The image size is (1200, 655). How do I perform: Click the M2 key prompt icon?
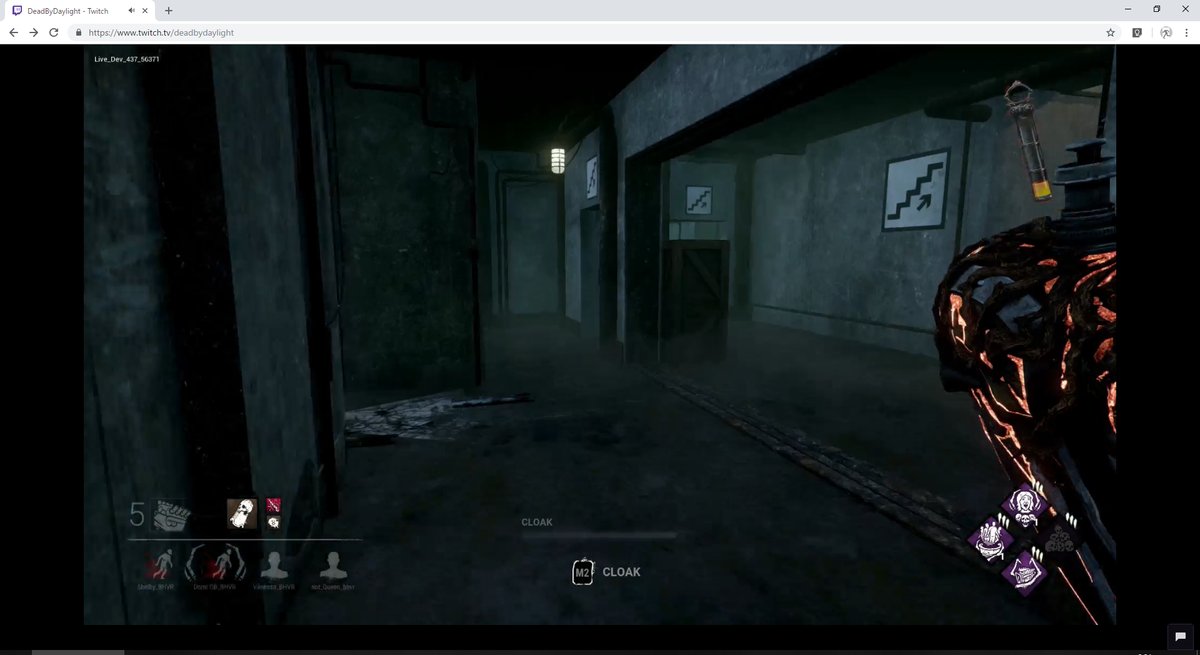pos(582,573)
